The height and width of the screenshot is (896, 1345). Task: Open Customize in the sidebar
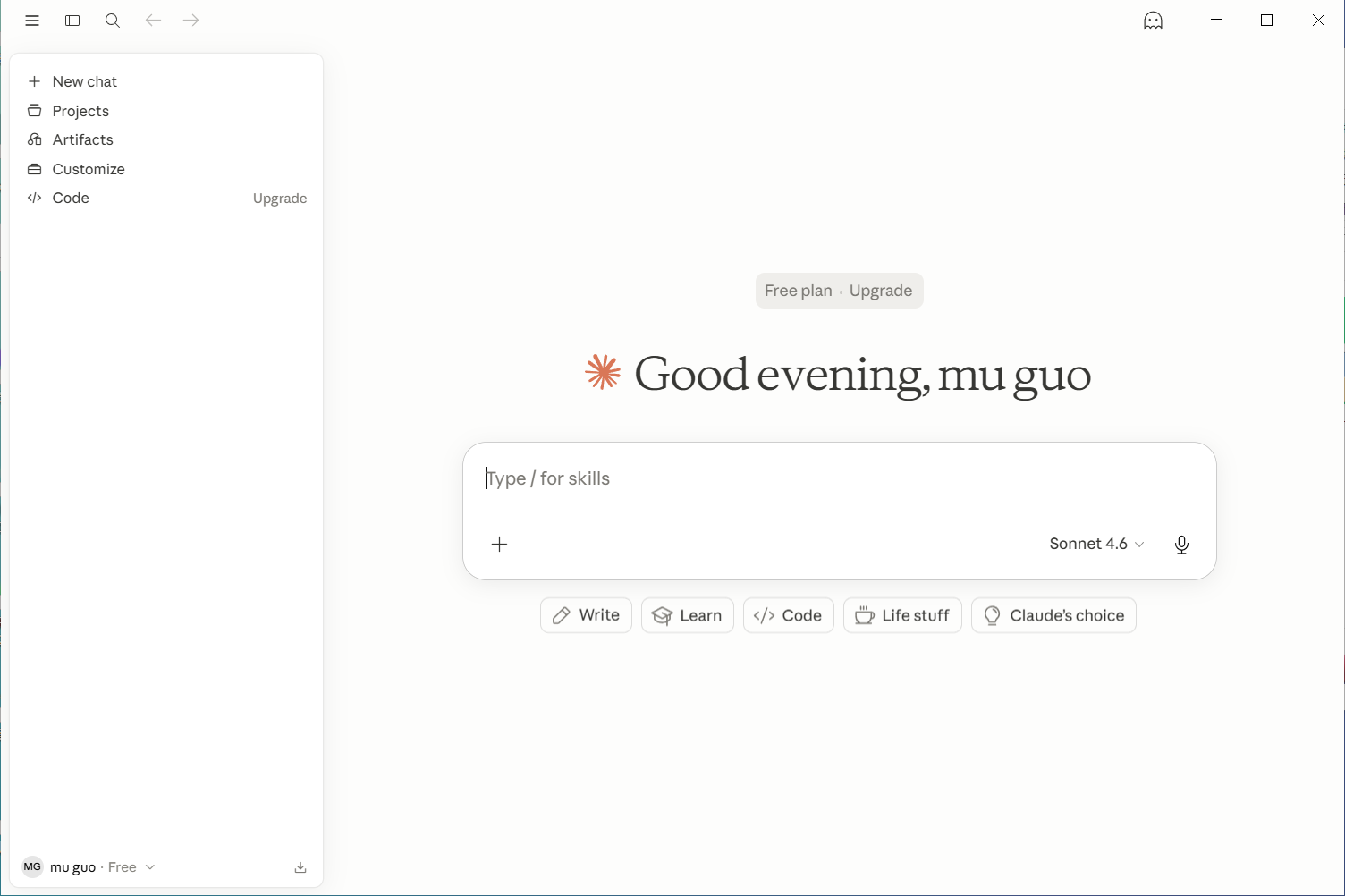click(166, 169)
